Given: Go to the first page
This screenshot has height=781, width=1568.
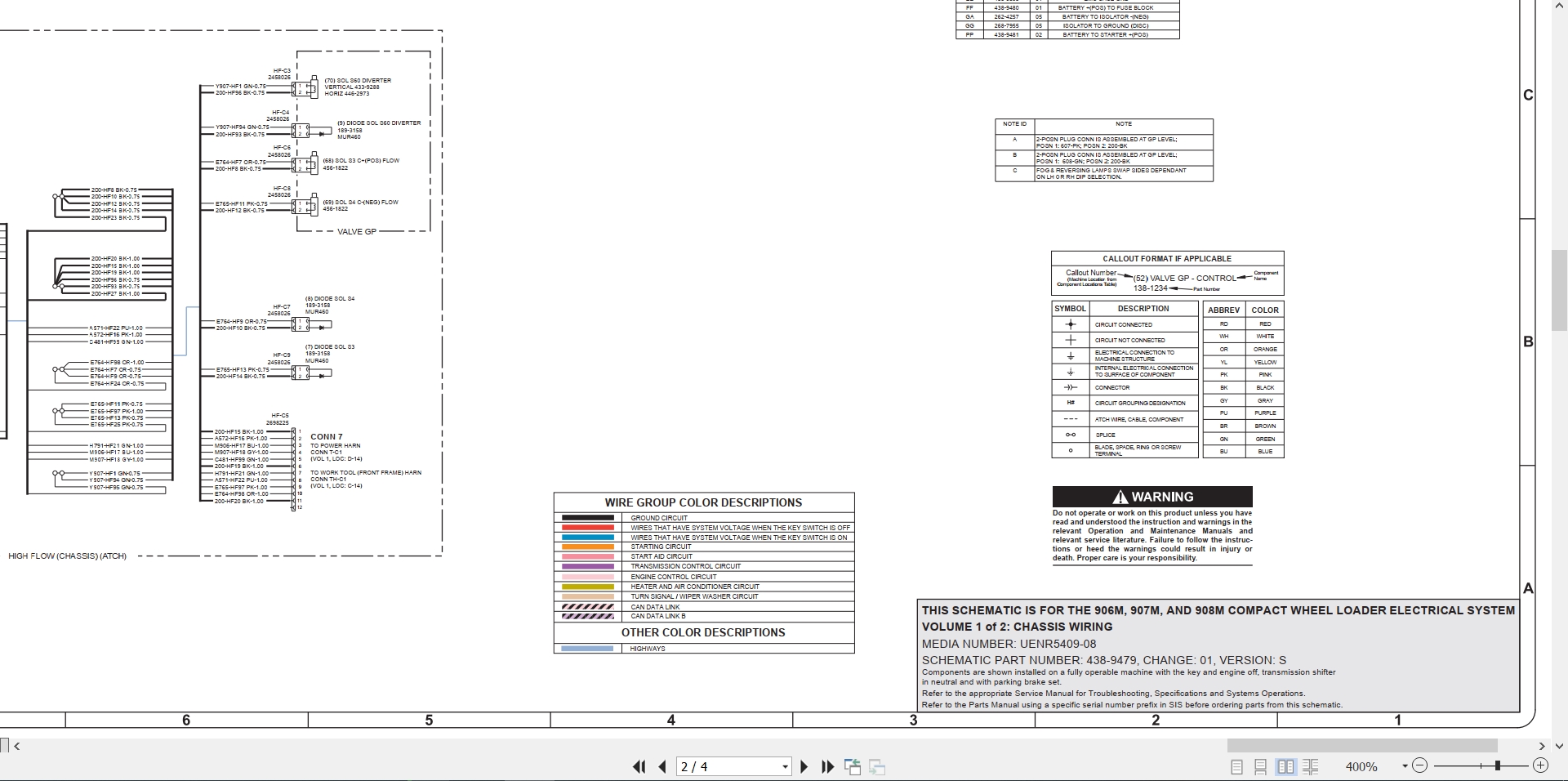Looking at the screenshot, I should (x=639, y=766).
